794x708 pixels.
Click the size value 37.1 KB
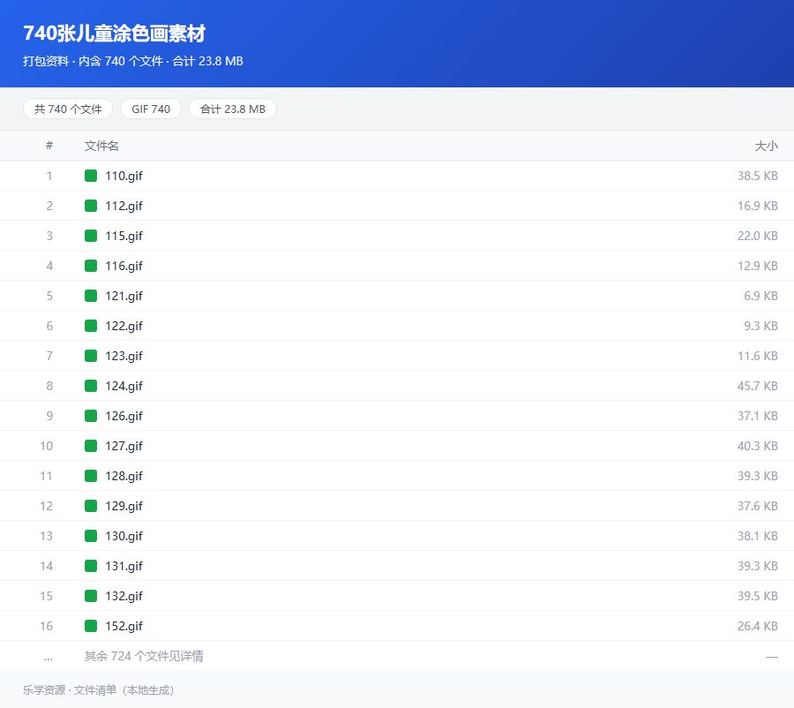click(x=758, y=416)
